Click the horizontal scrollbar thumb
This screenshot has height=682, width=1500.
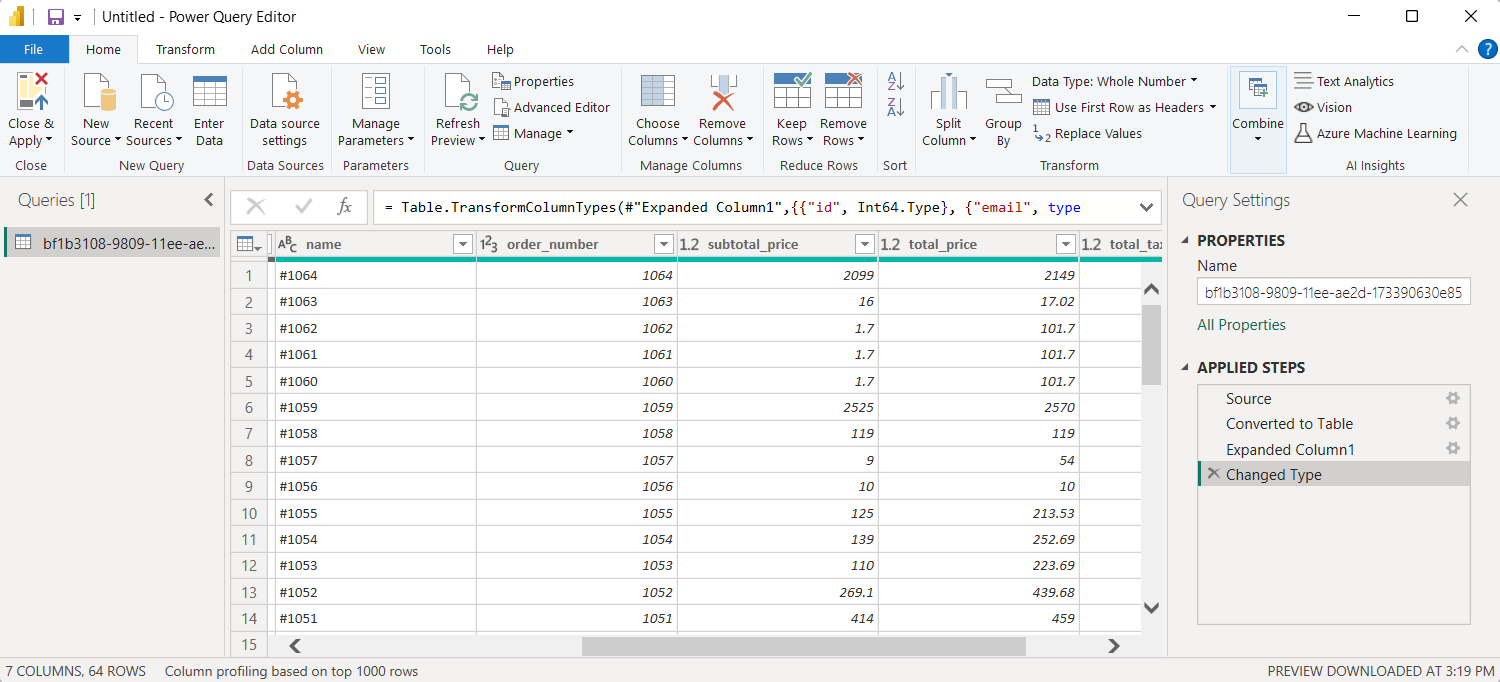[804, 646]
